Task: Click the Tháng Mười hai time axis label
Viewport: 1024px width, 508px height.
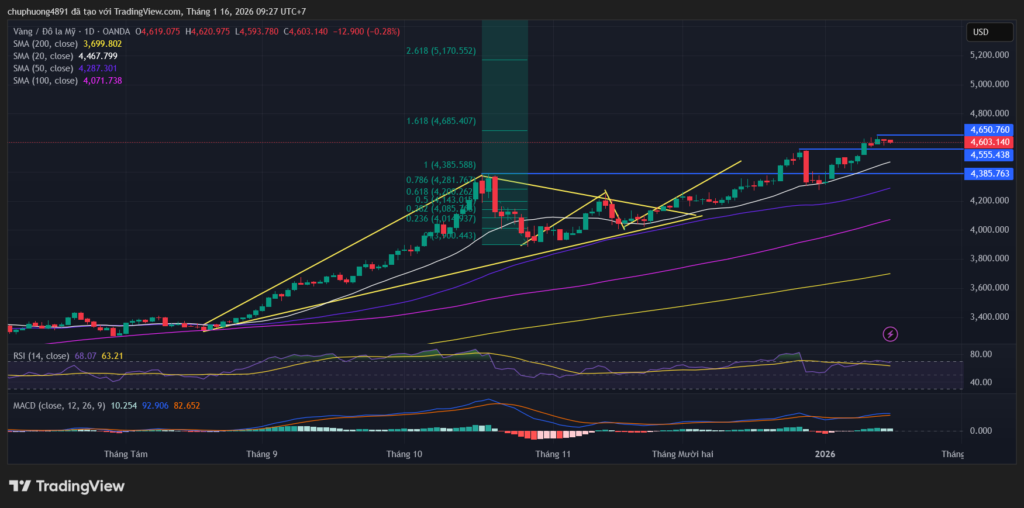Action: pyautogui.click(x=683, y=454)
